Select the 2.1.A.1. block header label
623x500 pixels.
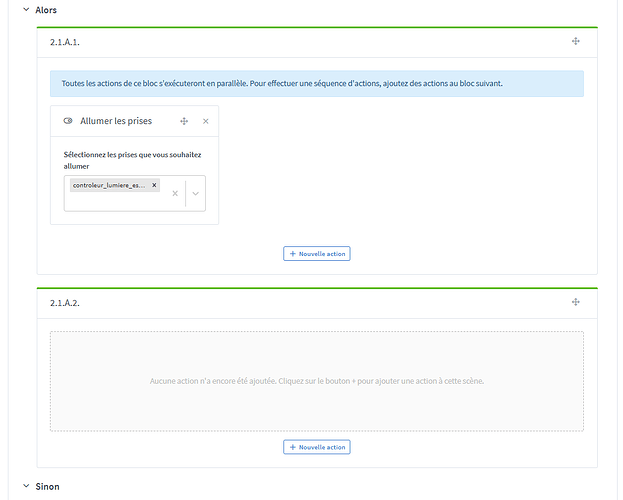(65, 42)
